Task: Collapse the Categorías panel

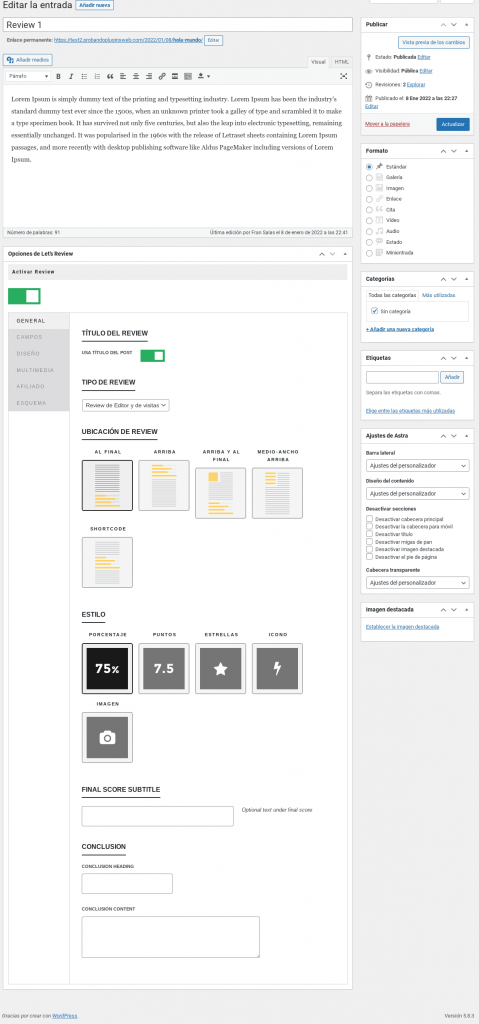Action: click(x=466, y=278)
